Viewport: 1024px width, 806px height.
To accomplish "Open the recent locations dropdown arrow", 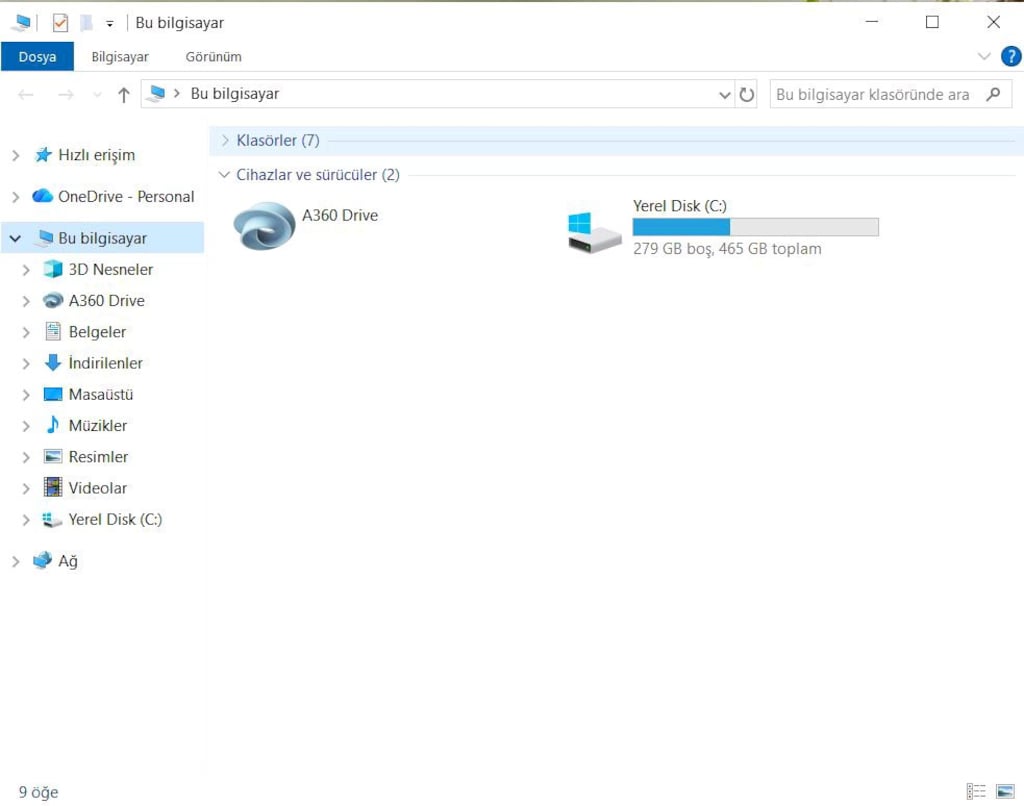I will [97, 95].
